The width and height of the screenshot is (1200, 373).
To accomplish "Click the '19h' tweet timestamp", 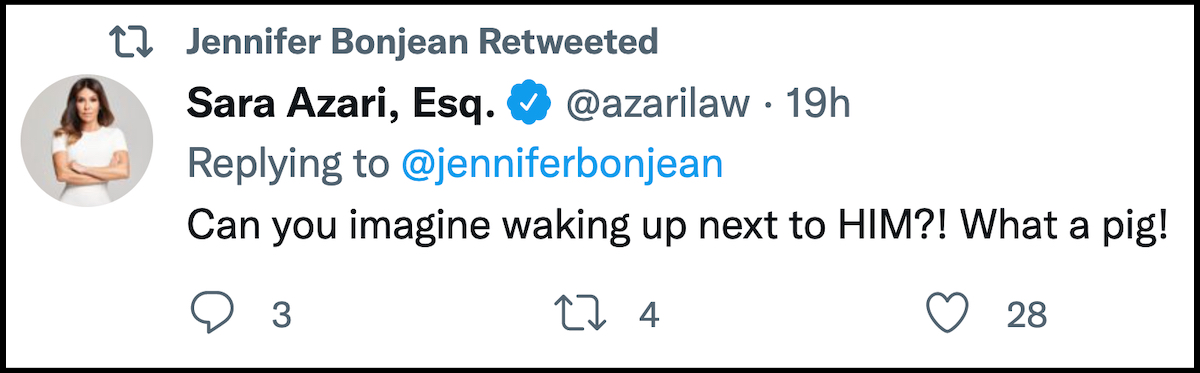I will click(818, 104).
